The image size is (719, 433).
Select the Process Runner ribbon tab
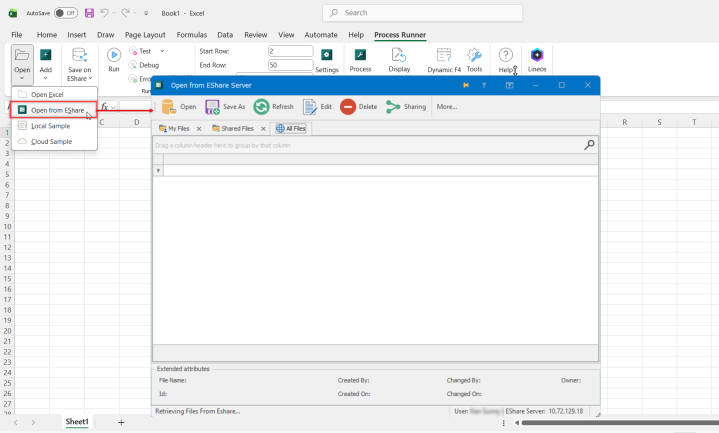tap(400, 35)
